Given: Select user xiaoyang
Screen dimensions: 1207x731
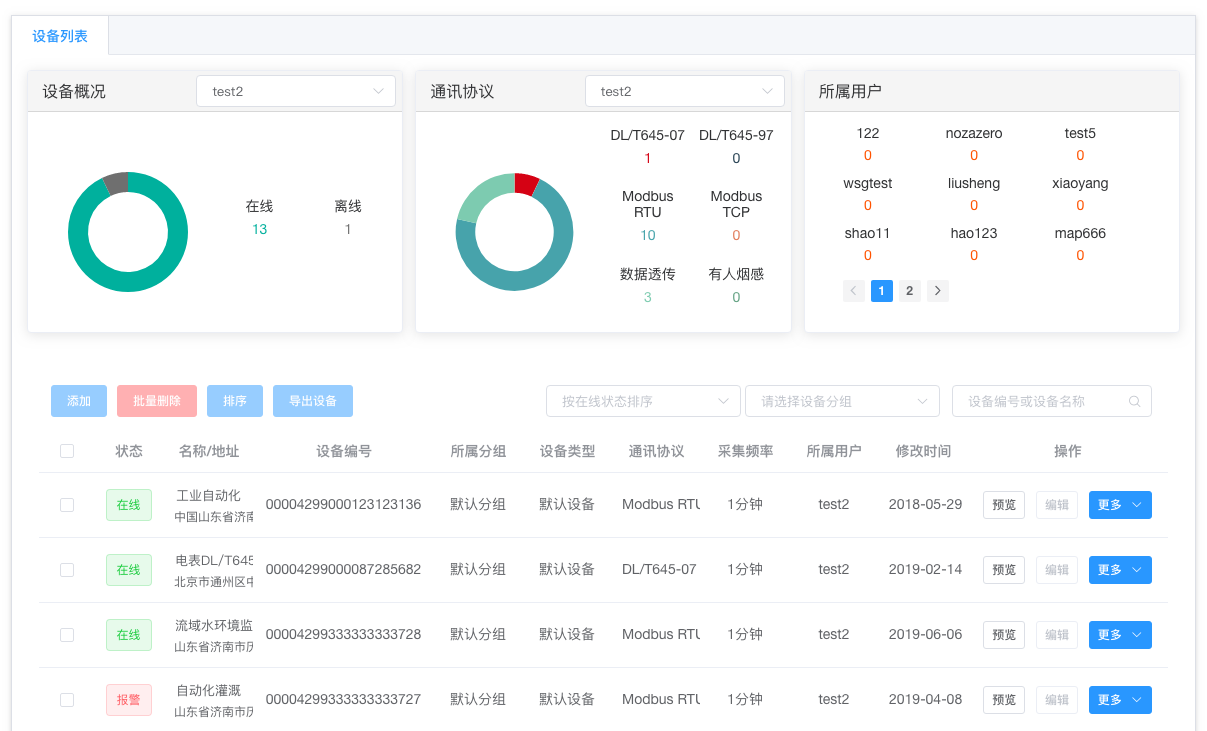Looking at the screenshot, I should click(x=1080, y=183).
